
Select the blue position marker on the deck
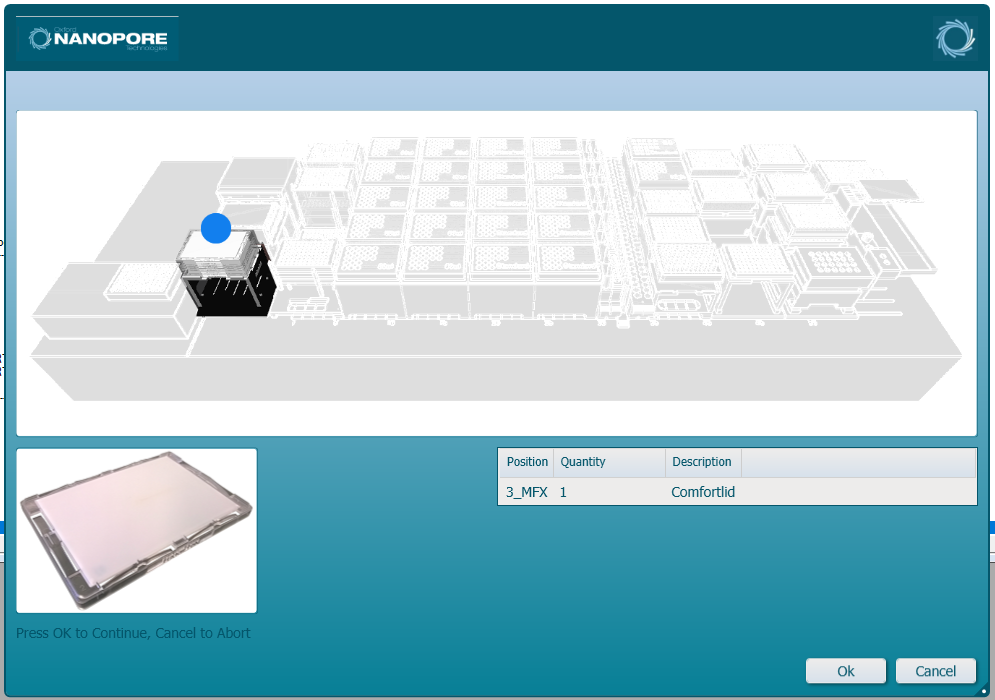click(x=215, y=228)
